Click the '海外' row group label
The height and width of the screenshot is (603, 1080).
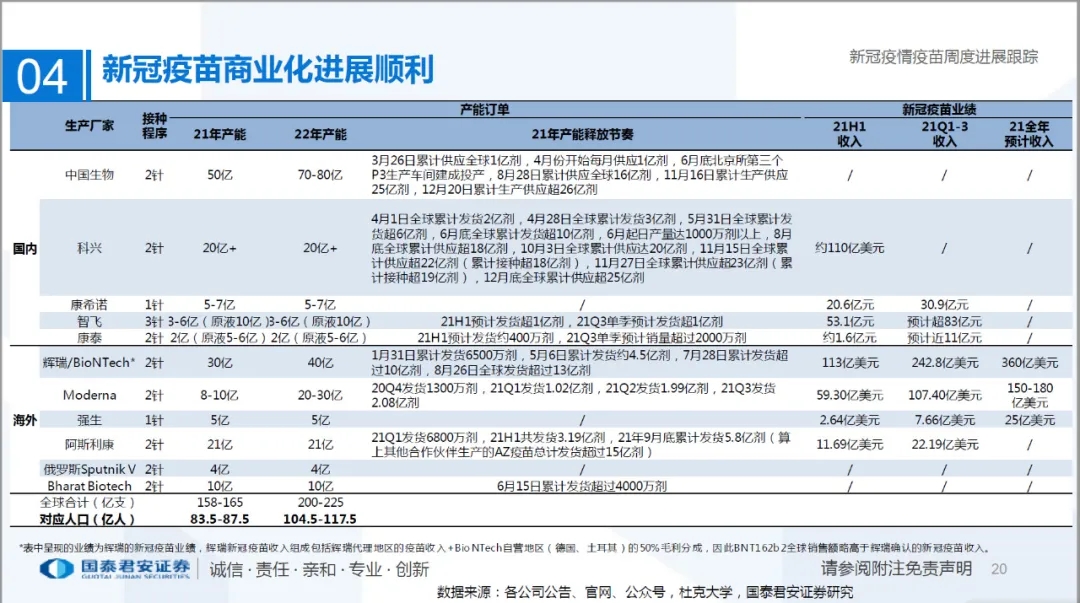[25, 420]
